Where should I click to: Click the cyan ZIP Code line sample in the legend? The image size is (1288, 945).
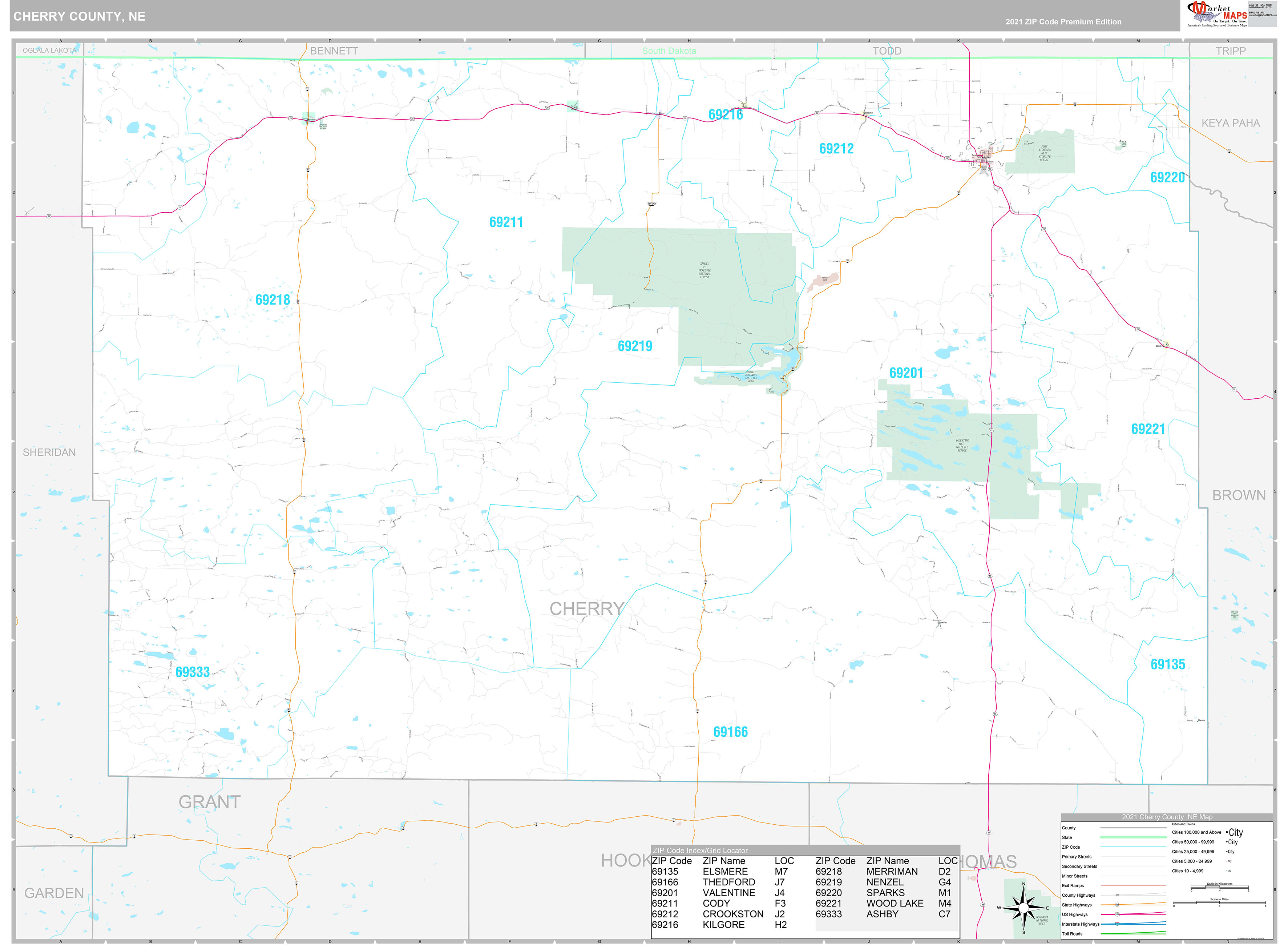[1134, 847]
